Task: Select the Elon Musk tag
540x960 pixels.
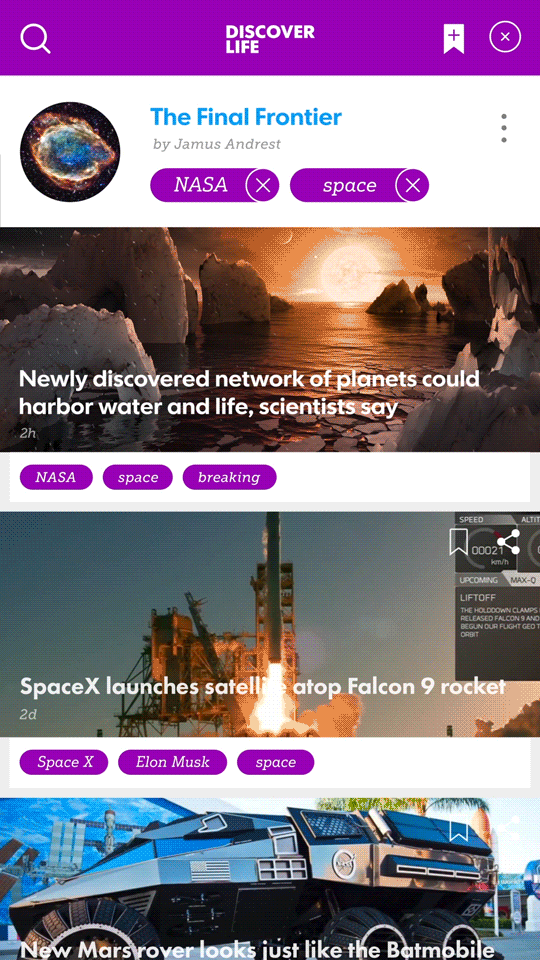Action: point(173,762)
